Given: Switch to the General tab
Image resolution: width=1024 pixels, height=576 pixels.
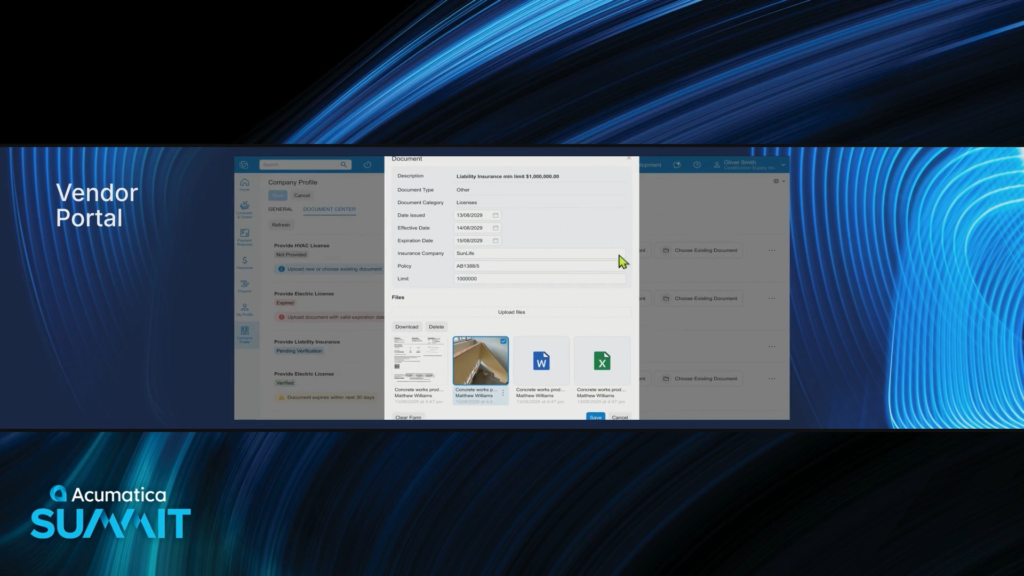Looking at the screenshot, I should (x=280, y=209).
